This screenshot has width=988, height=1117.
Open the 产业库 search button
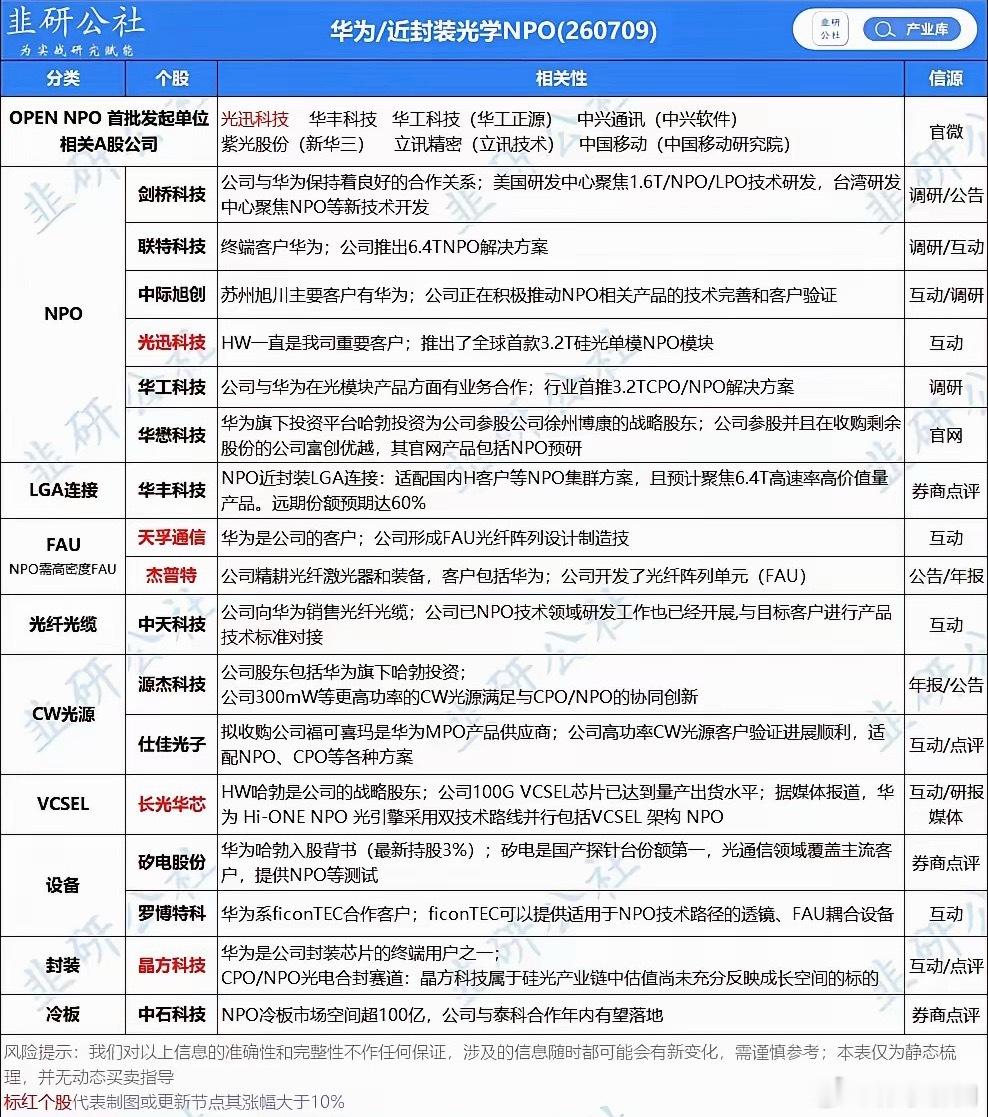[x=912, y=29]
